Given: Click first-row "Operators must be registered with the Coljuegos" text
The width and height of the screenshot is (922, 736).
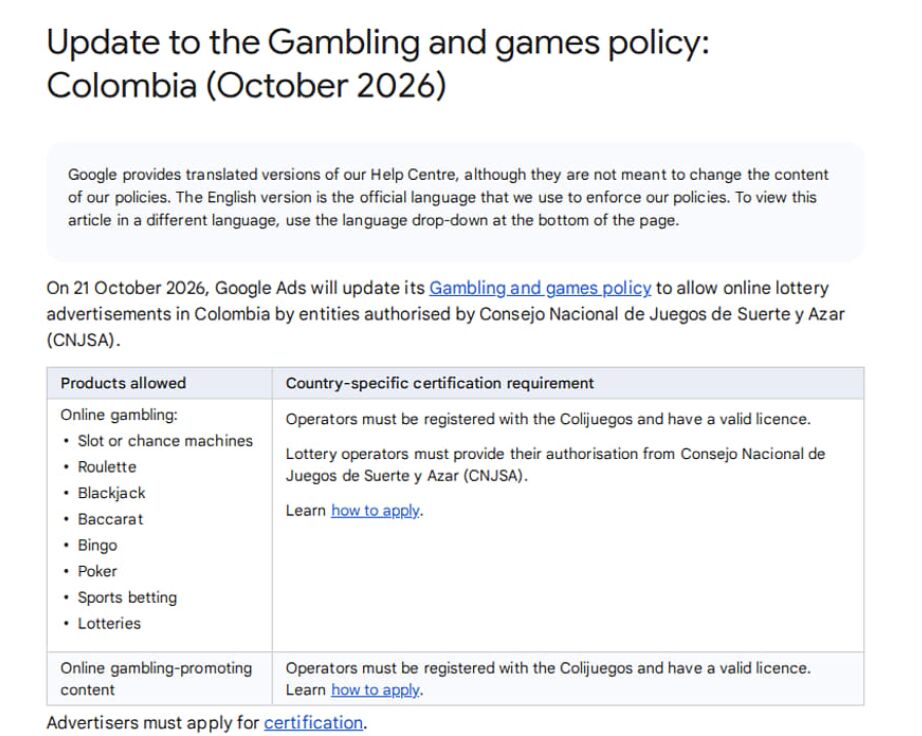Looking at the screenshot, I should click(548, 419).
